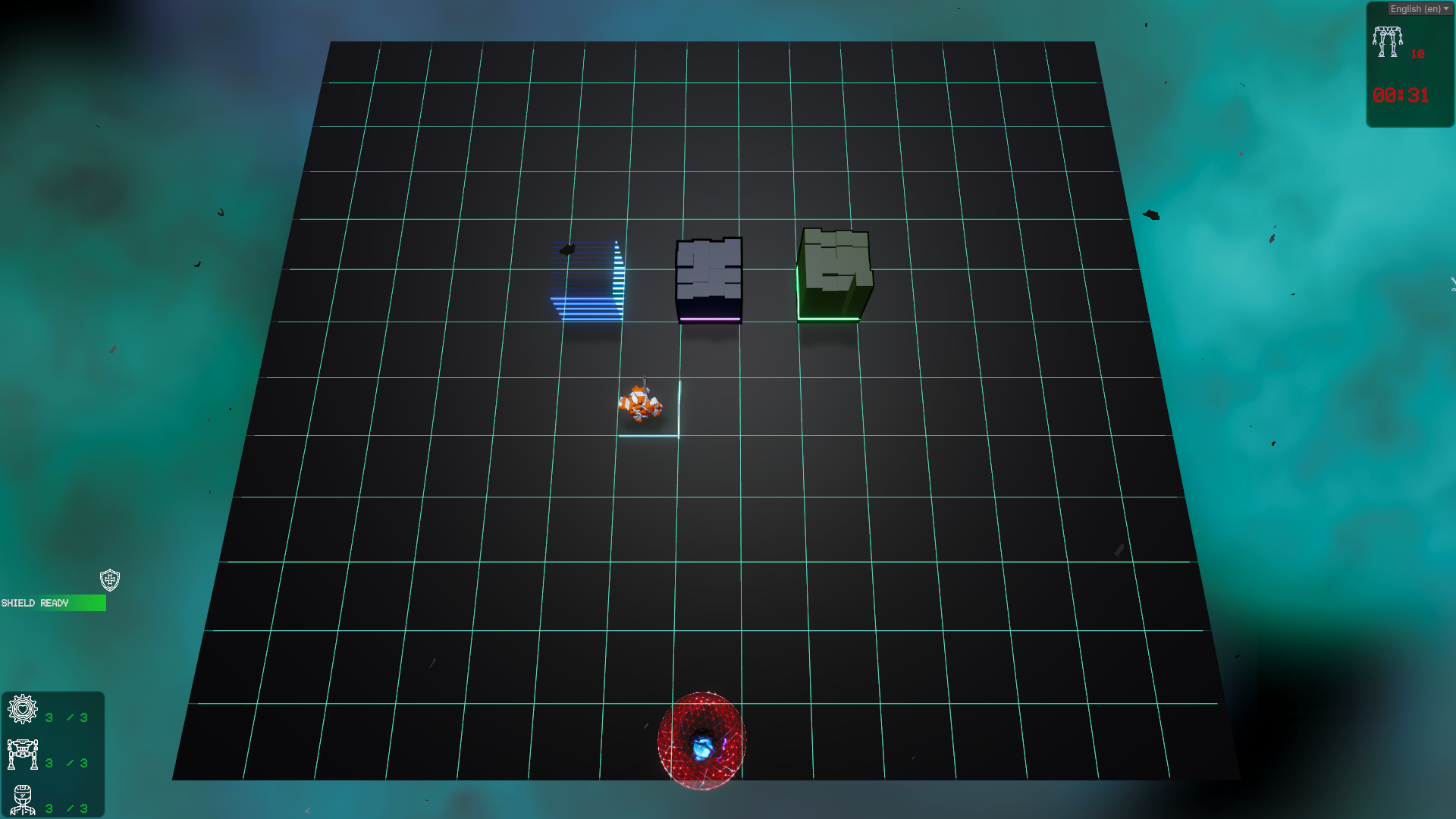Click the red shielded core sphere
The image size is (1456, 819).
pyautogui.click(x=701, y=741)
